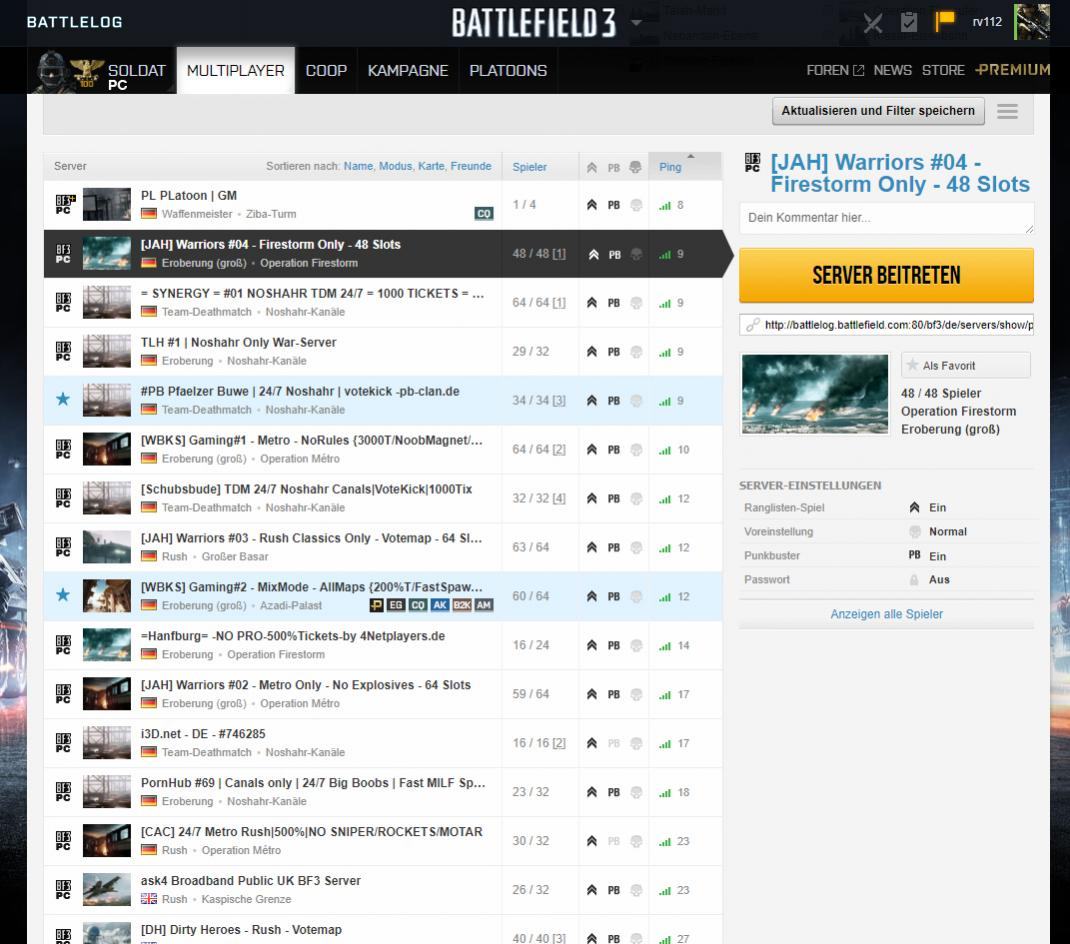This screenshot has width=1070, height=944.
Task: Click BF3 PC icon on PL PLatoon row
Action: 64,205
